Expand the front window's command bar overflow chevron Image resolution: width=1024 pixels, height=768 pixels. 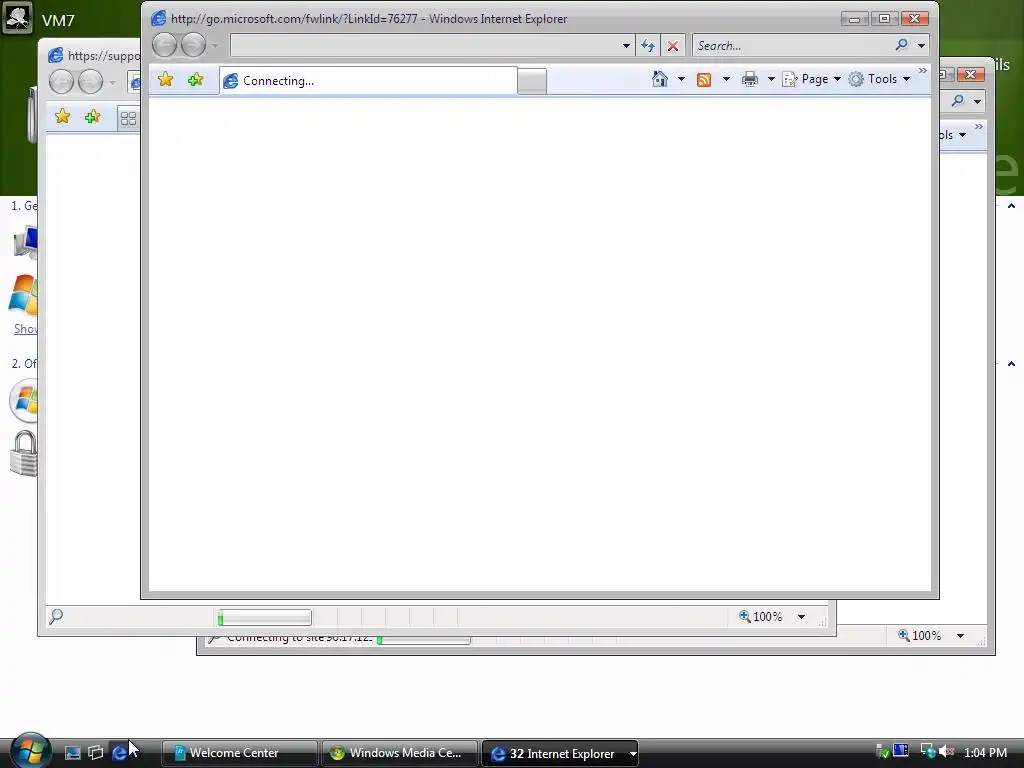pos(922,71)
